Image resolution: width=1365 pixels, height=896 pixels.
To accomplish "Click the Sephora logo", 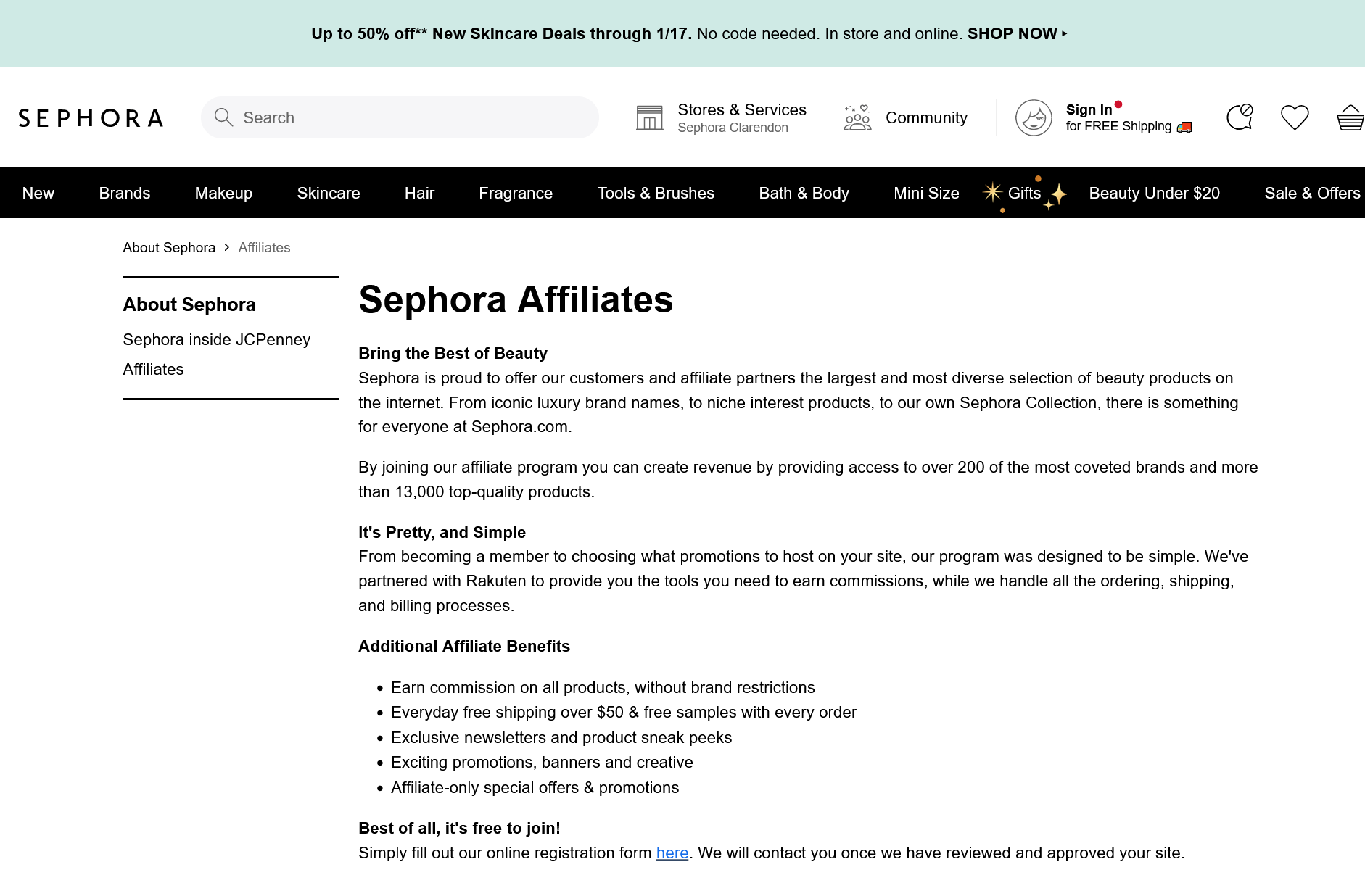I will (x=91, y=118).
